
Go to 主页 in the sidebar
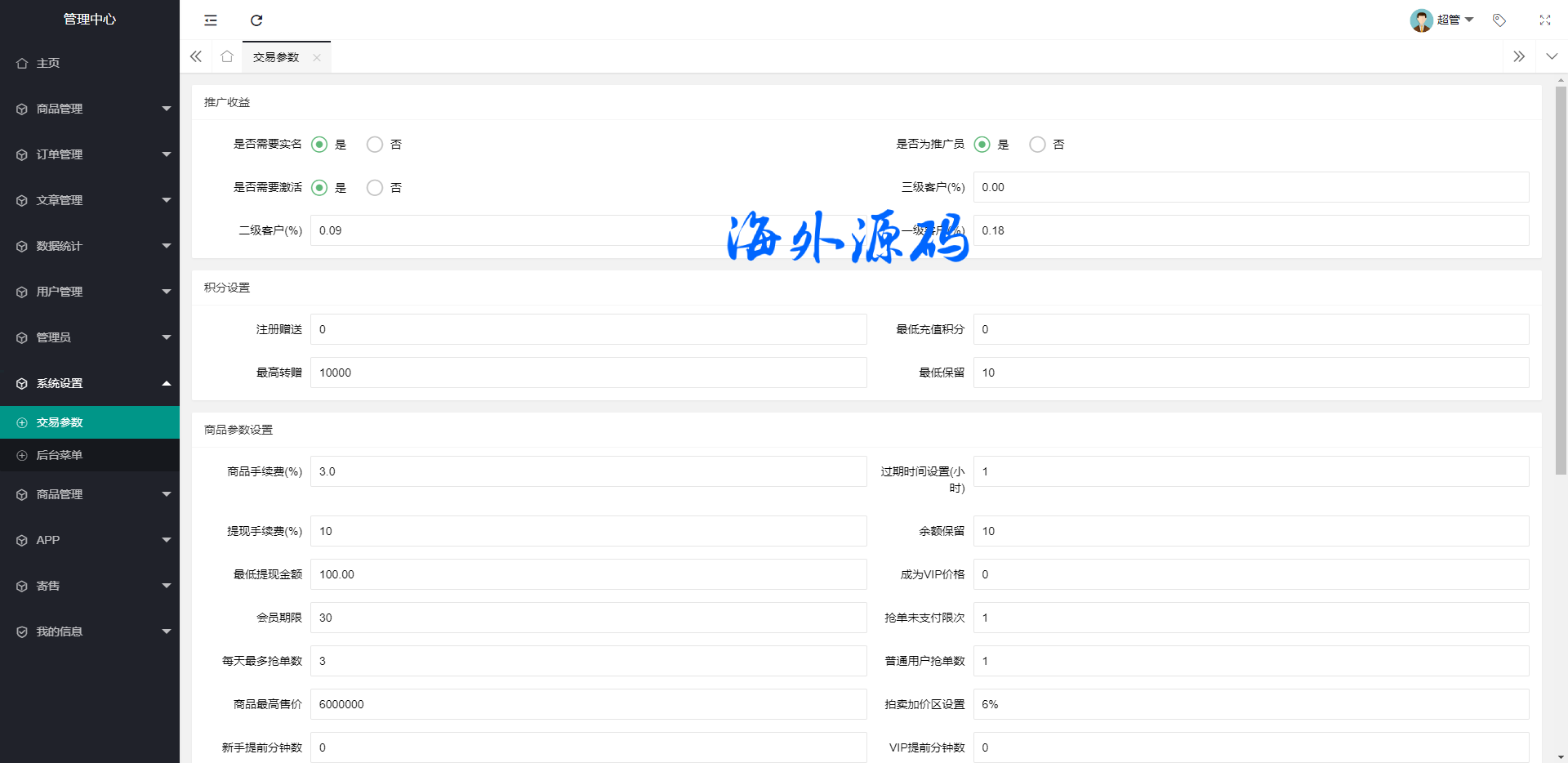click(48, 63)
